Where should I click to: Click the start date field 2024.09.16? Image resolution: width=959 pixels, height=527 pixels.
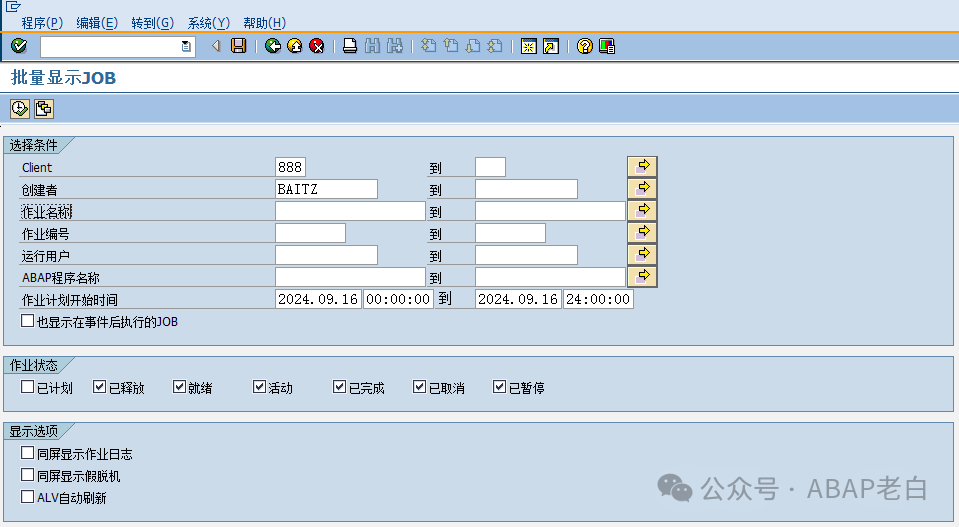tap(318, 299)
